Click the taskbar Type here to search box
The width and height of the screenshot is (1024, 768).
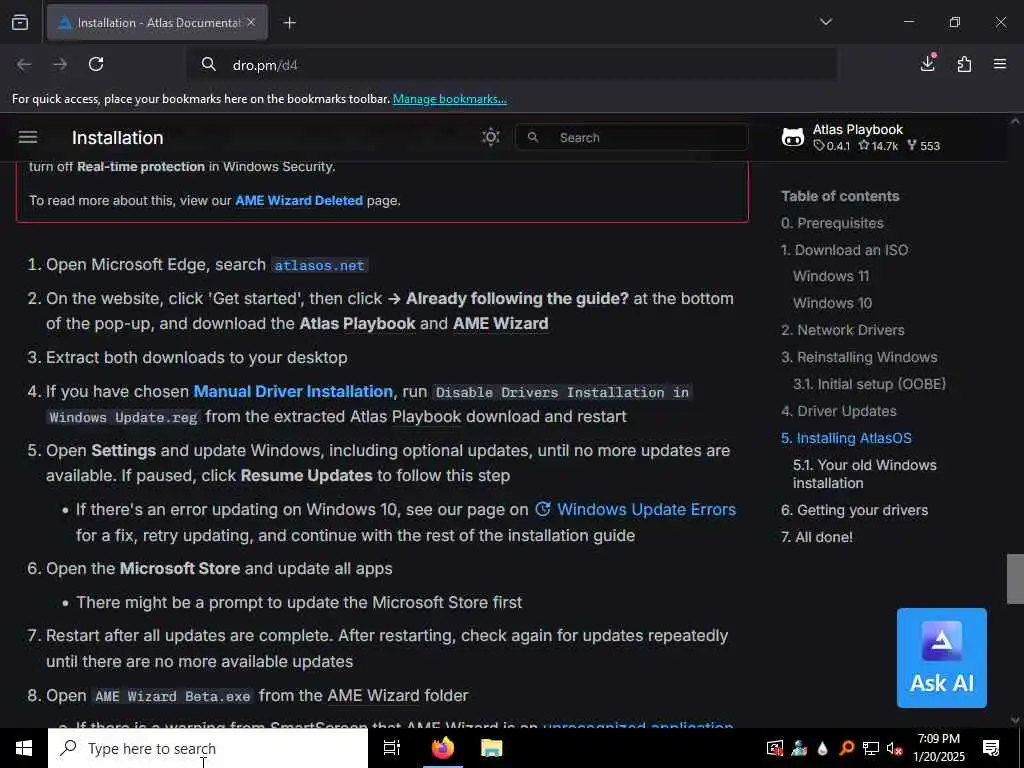208,748
